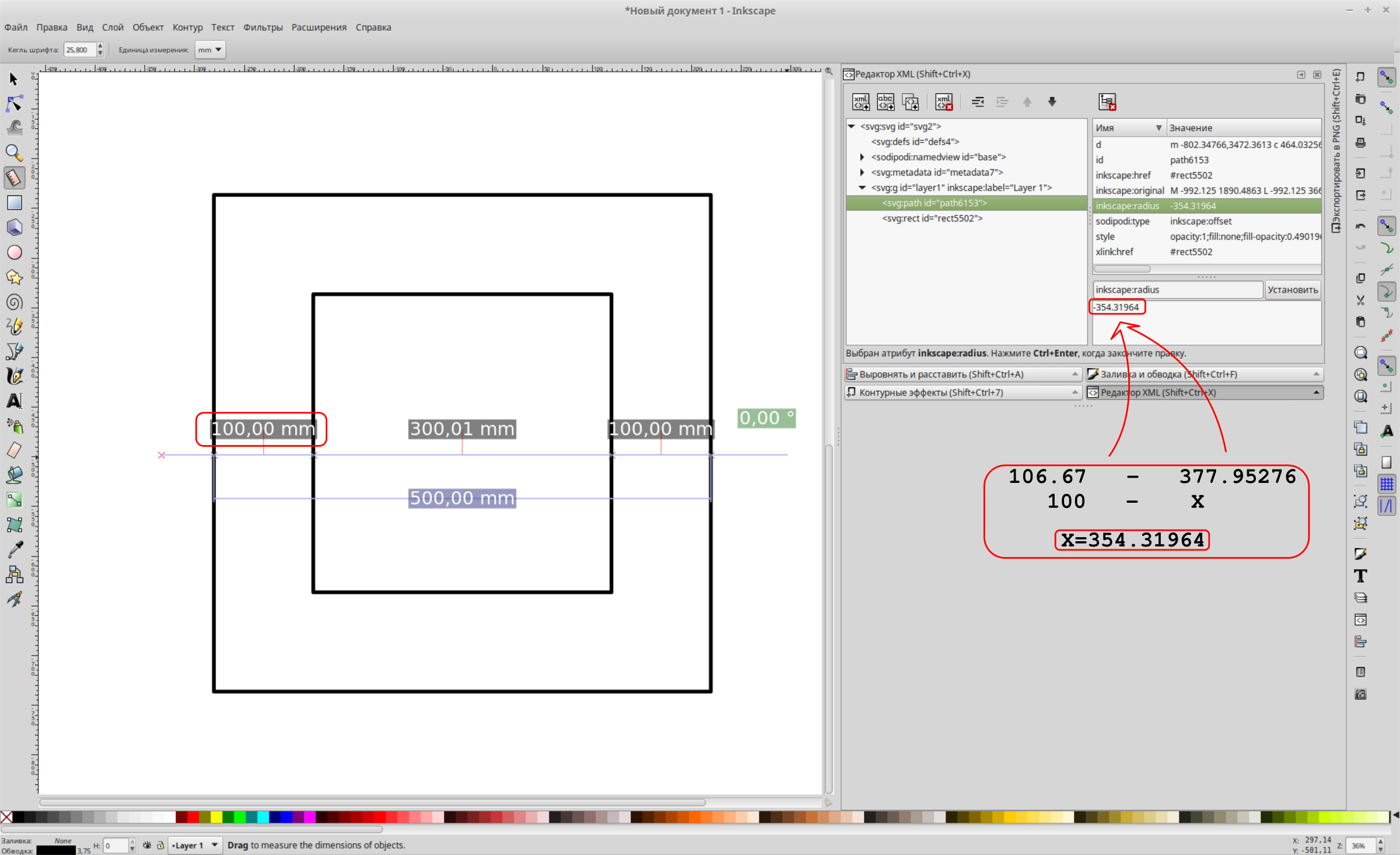Viewport: 1400px width, 855px height.
Task: Choose the Star polygon tool
Action: tap(14, 277)
